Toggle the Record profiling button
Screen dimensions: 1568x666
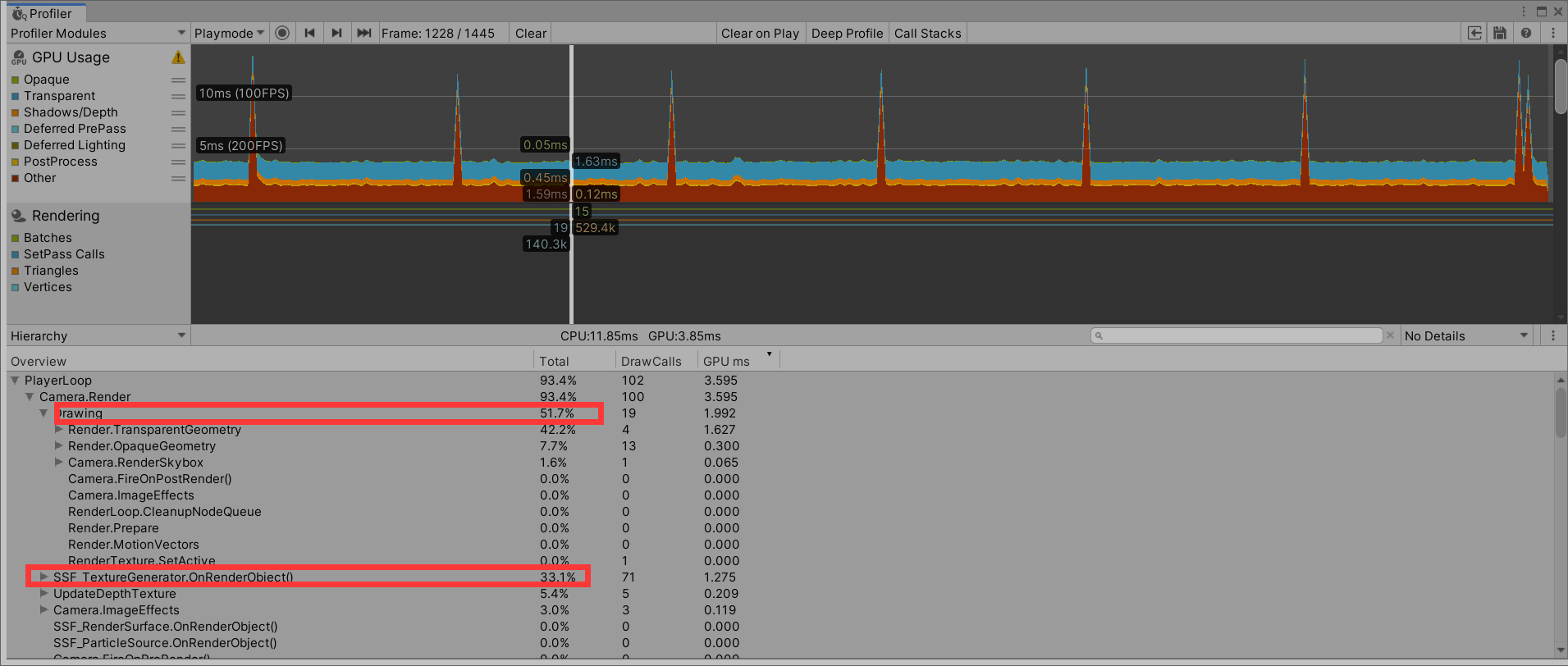click(x=282, y=33)
